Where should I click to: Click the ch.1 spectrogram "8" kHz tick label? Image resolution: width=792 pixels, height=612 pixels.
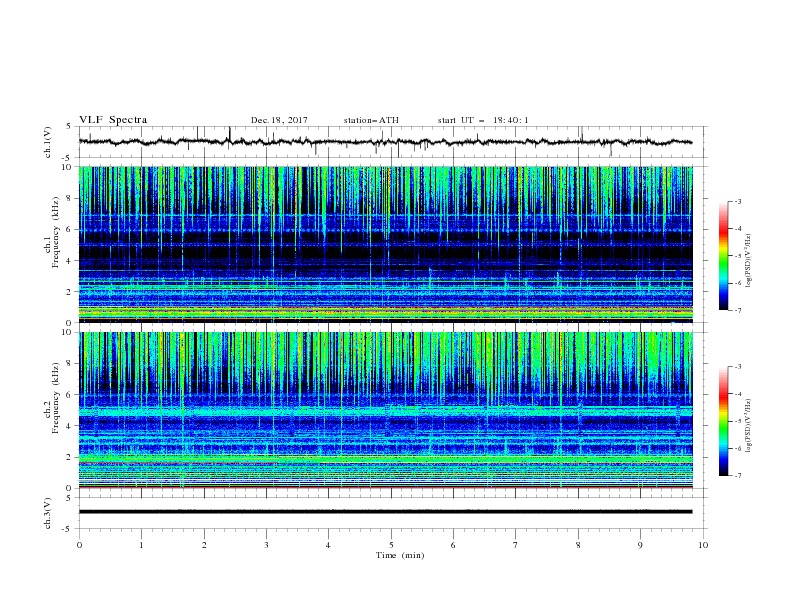point(70,198)
